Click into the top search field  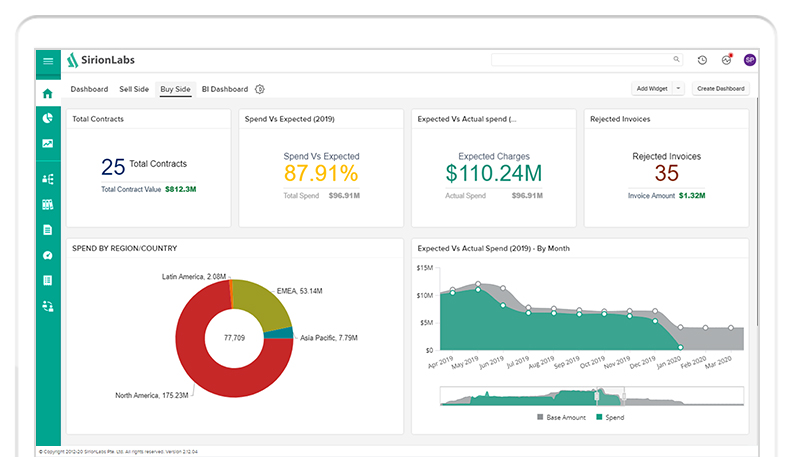point(580,60)
